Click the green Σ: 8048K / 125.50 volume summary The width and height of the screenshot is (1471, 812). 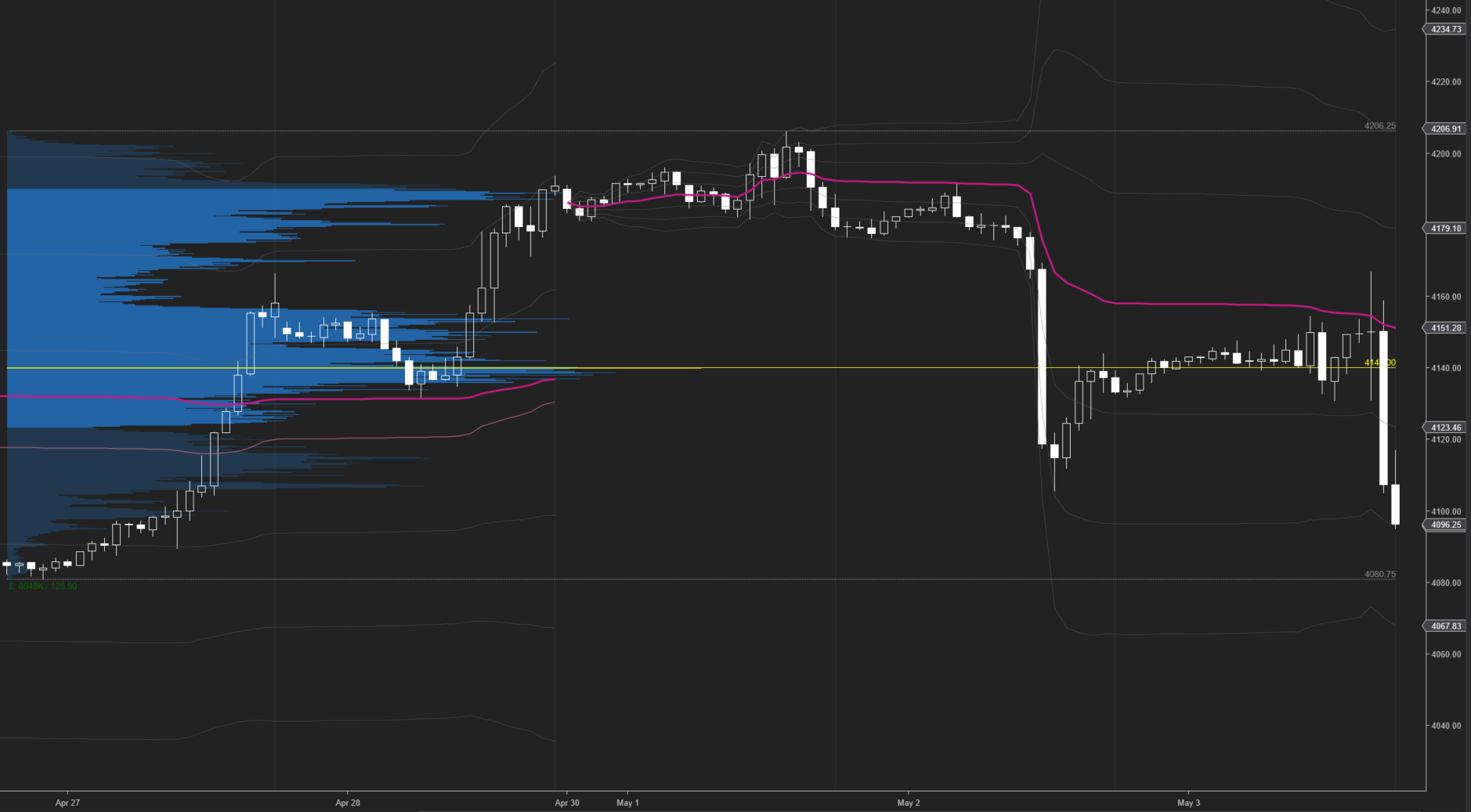[42, 586]
